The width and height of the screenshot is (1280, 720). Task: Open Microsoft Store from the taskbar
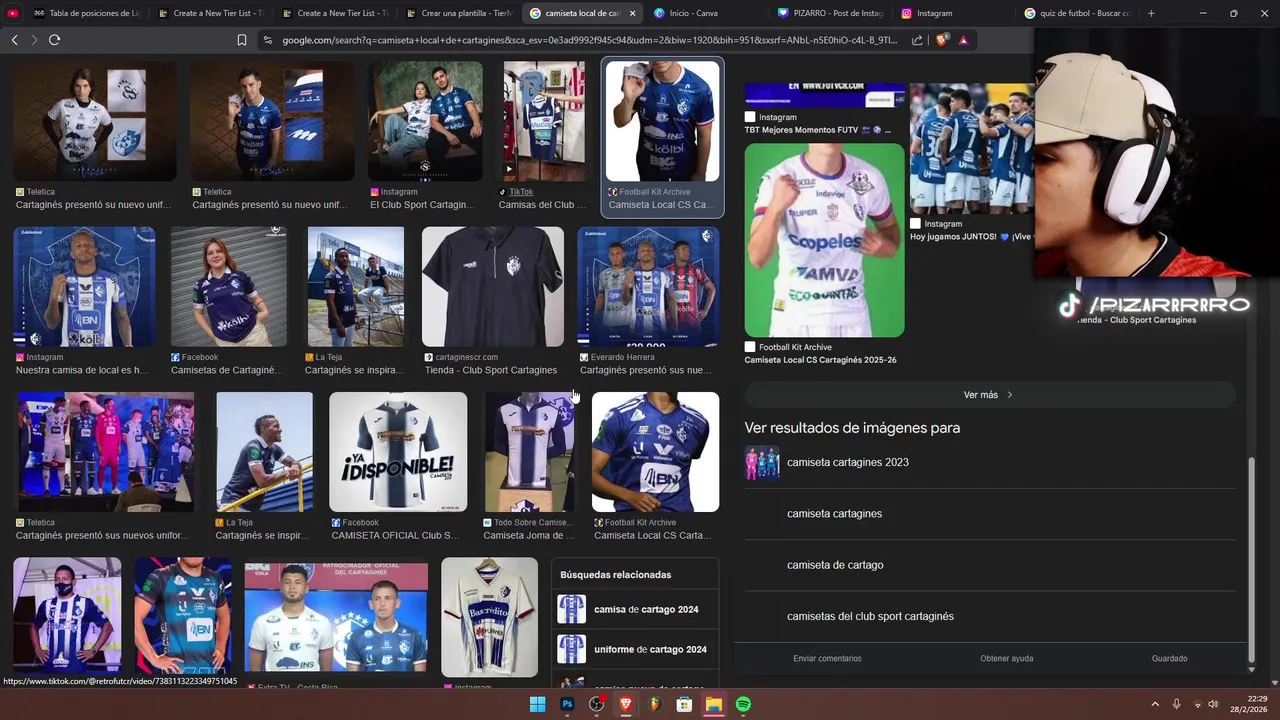pos(684,704)
